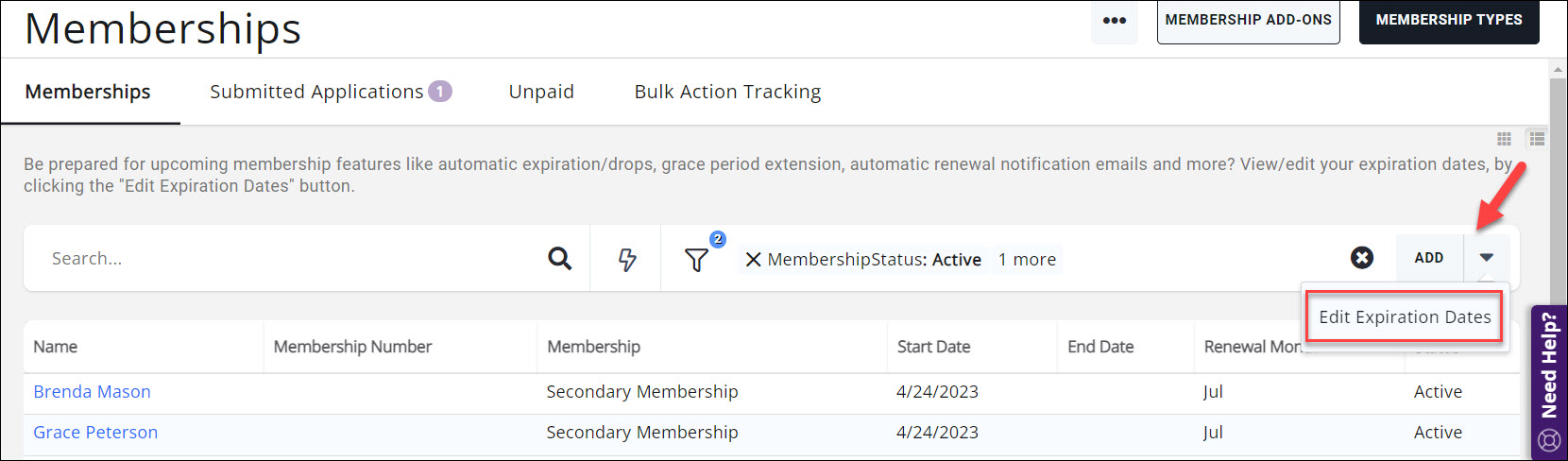Screen dimensions: 1568x461
Task: Open quick filters lightning bolt icon
Action: (626, 259)
